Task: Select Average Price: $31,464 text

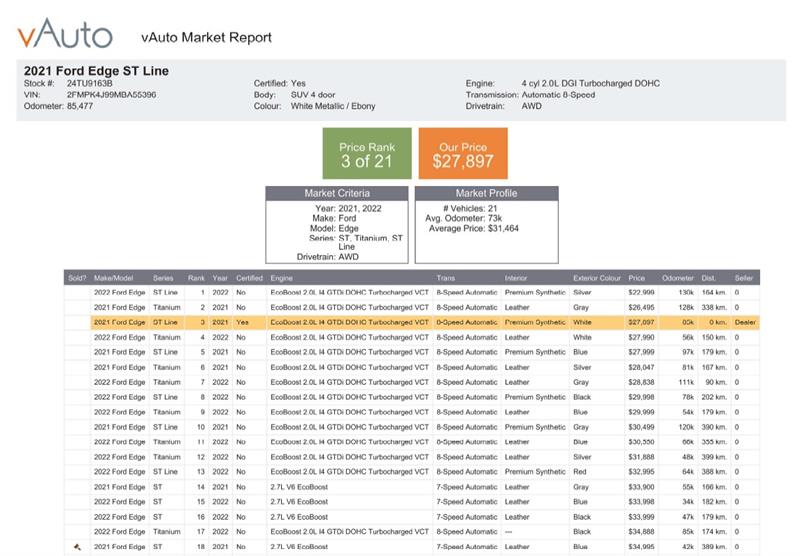Action: click(473, 229)
